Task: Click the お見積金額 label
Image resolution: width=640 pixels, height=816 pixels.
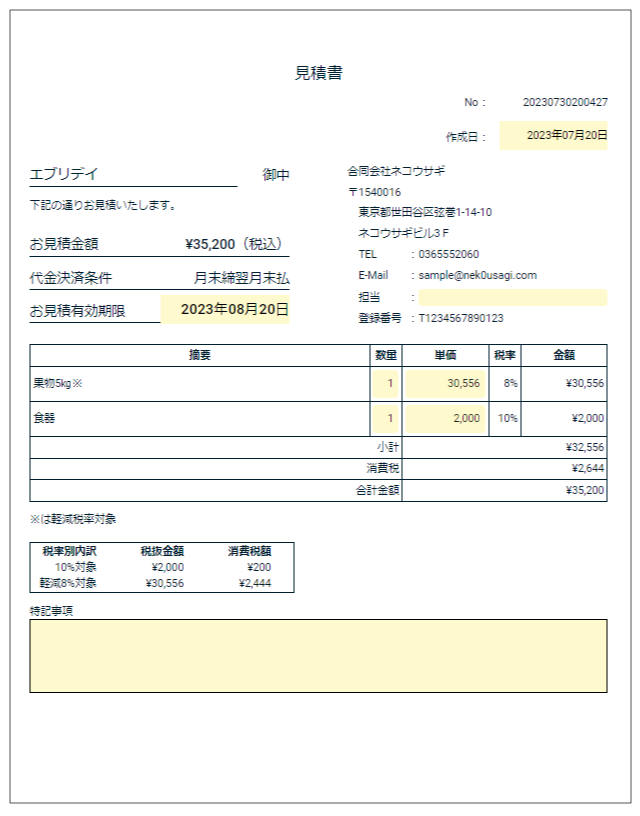Action: 64,244
